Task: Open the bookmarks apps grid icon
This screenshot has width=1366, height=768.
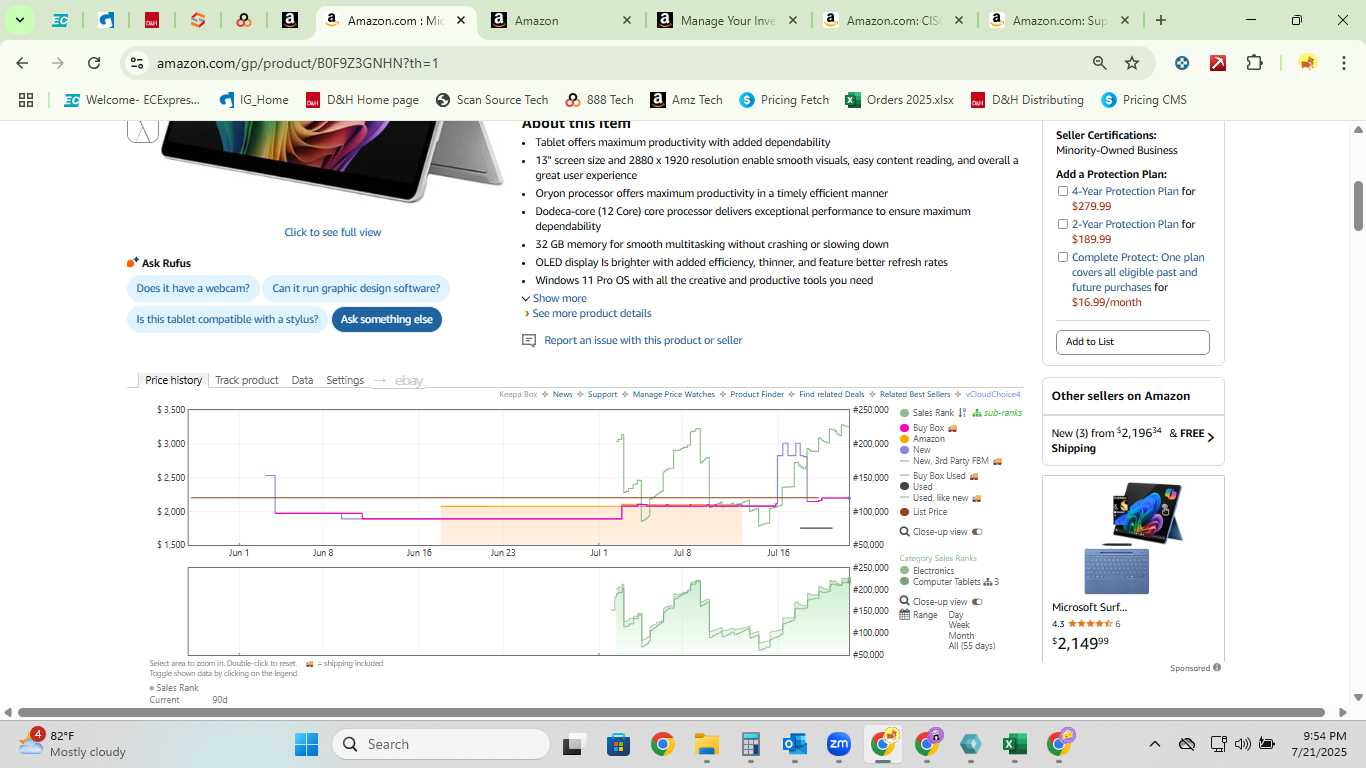Action: pyautogui.click(x=26, y=100)
